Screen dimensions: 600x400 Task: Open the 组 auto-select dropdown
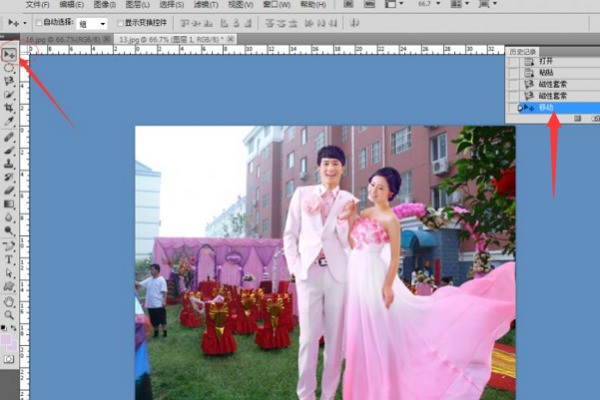pyautogui.click(x=92, y=23)
